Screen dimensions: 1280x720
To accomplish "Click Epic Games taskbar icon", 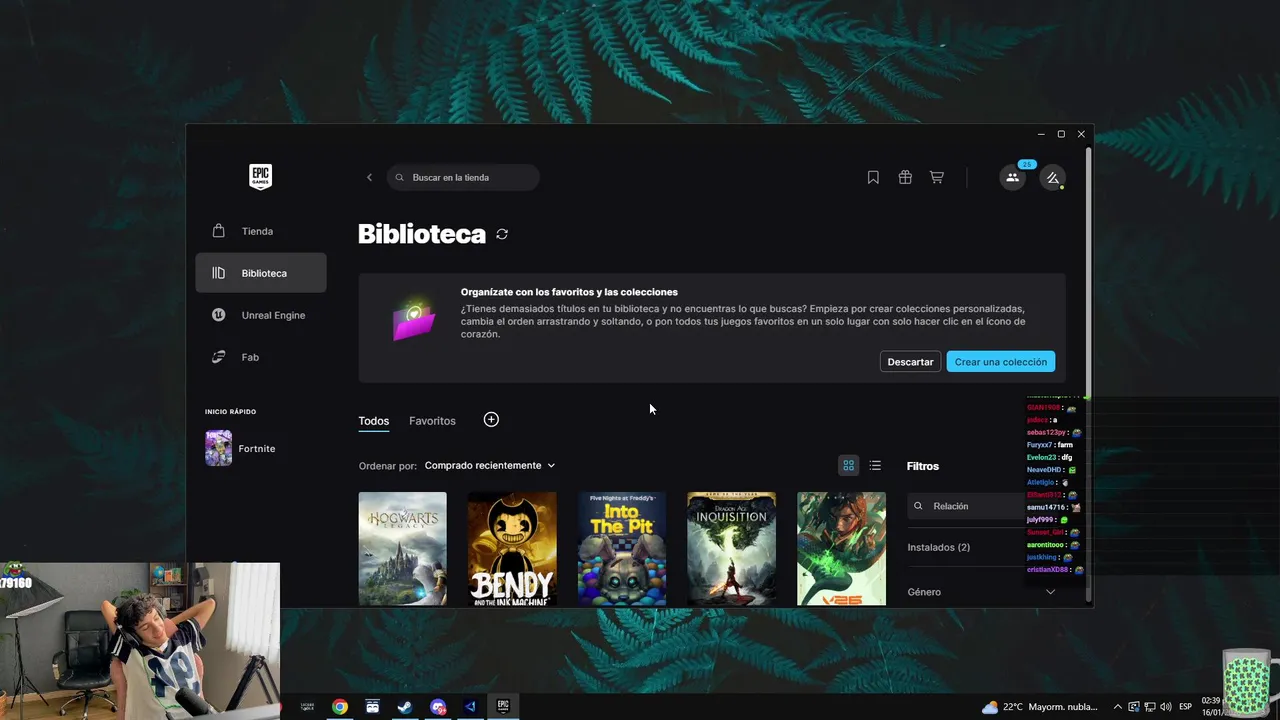I will tap(503, 707).
